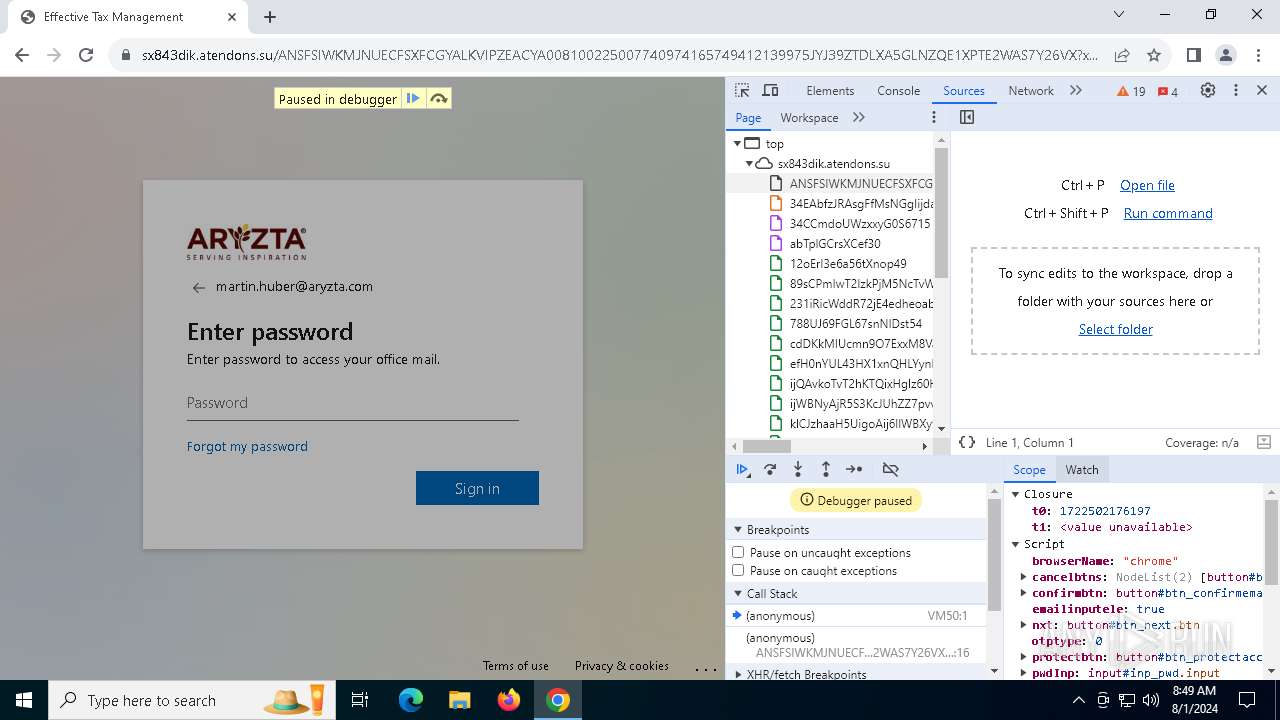The width and height of the screenshot is (1280, 720).
Task: Click Forgot my password link
Action: [247, 446]
